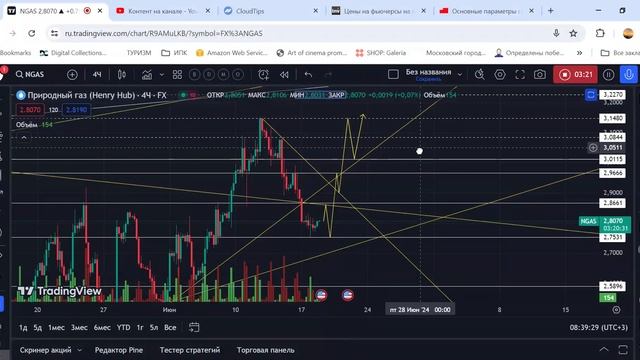Open quick search tool
Screen dimensions: 640x360
click(480, 74)
